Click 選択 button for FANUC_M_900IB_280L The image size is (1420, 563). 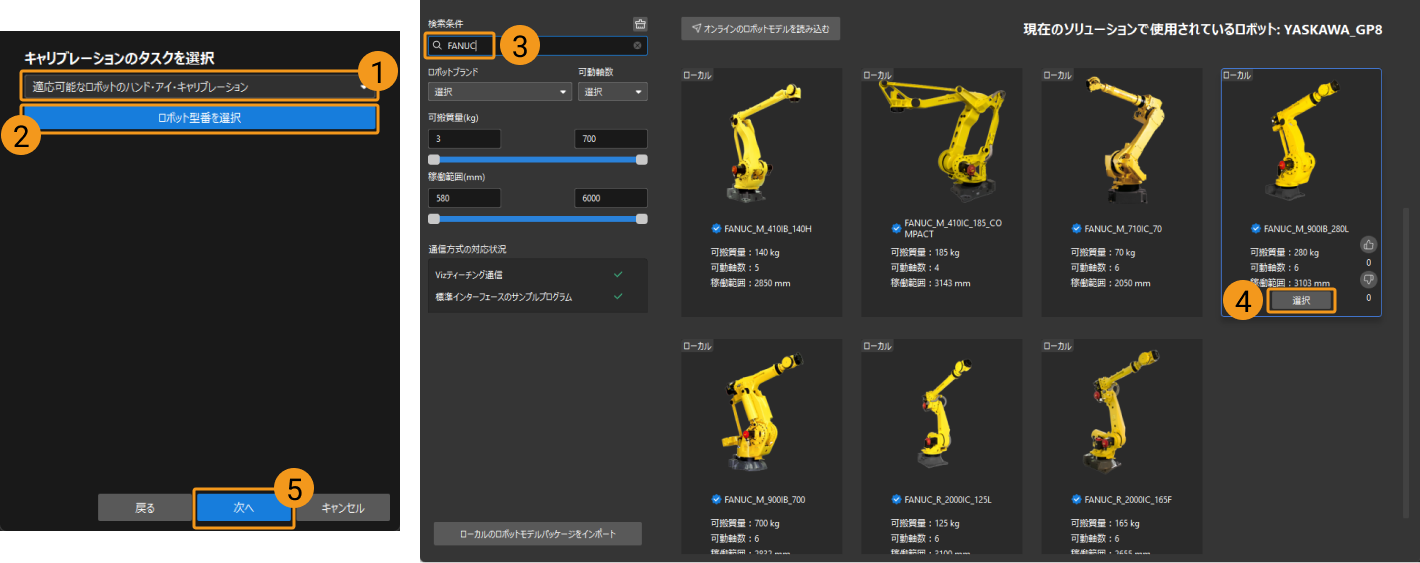pyautogui.click(x=1301, y=300)
